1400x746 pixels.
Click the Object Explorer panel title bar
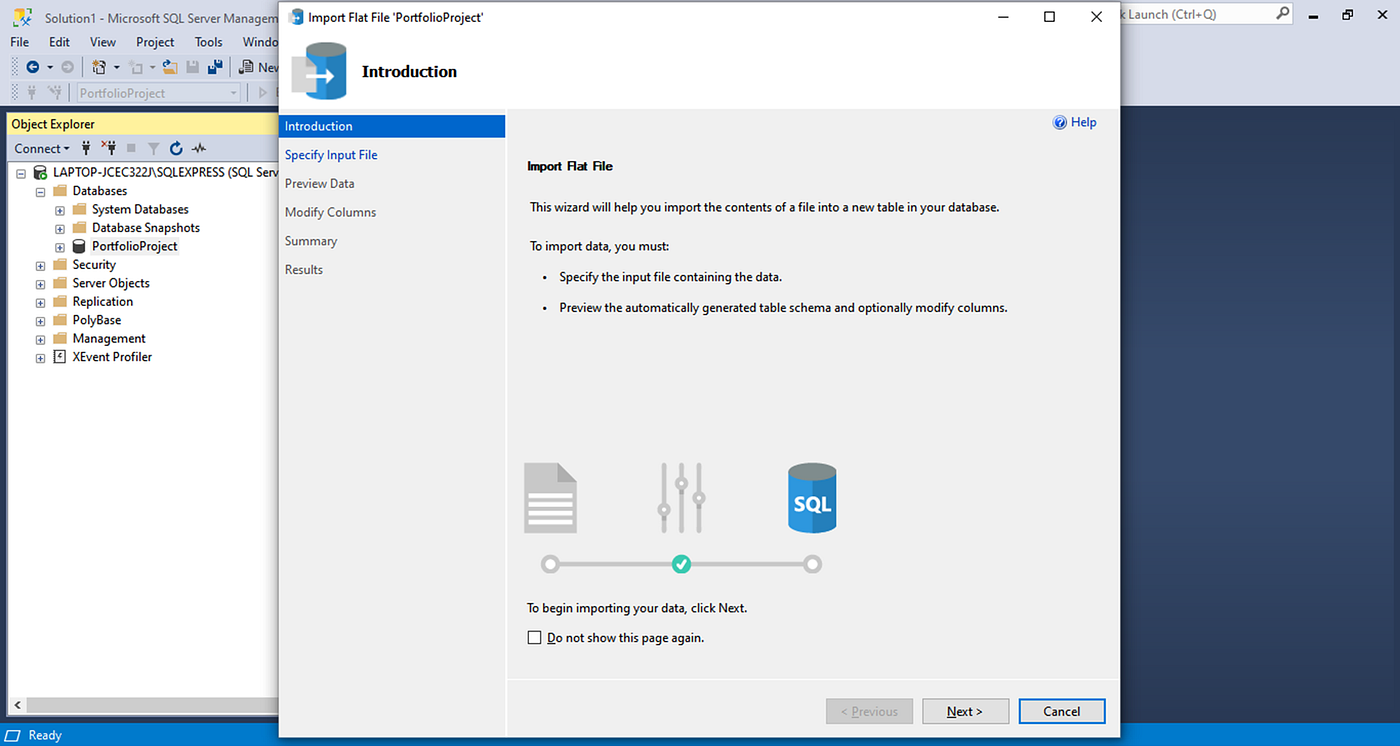click(143, 124)
